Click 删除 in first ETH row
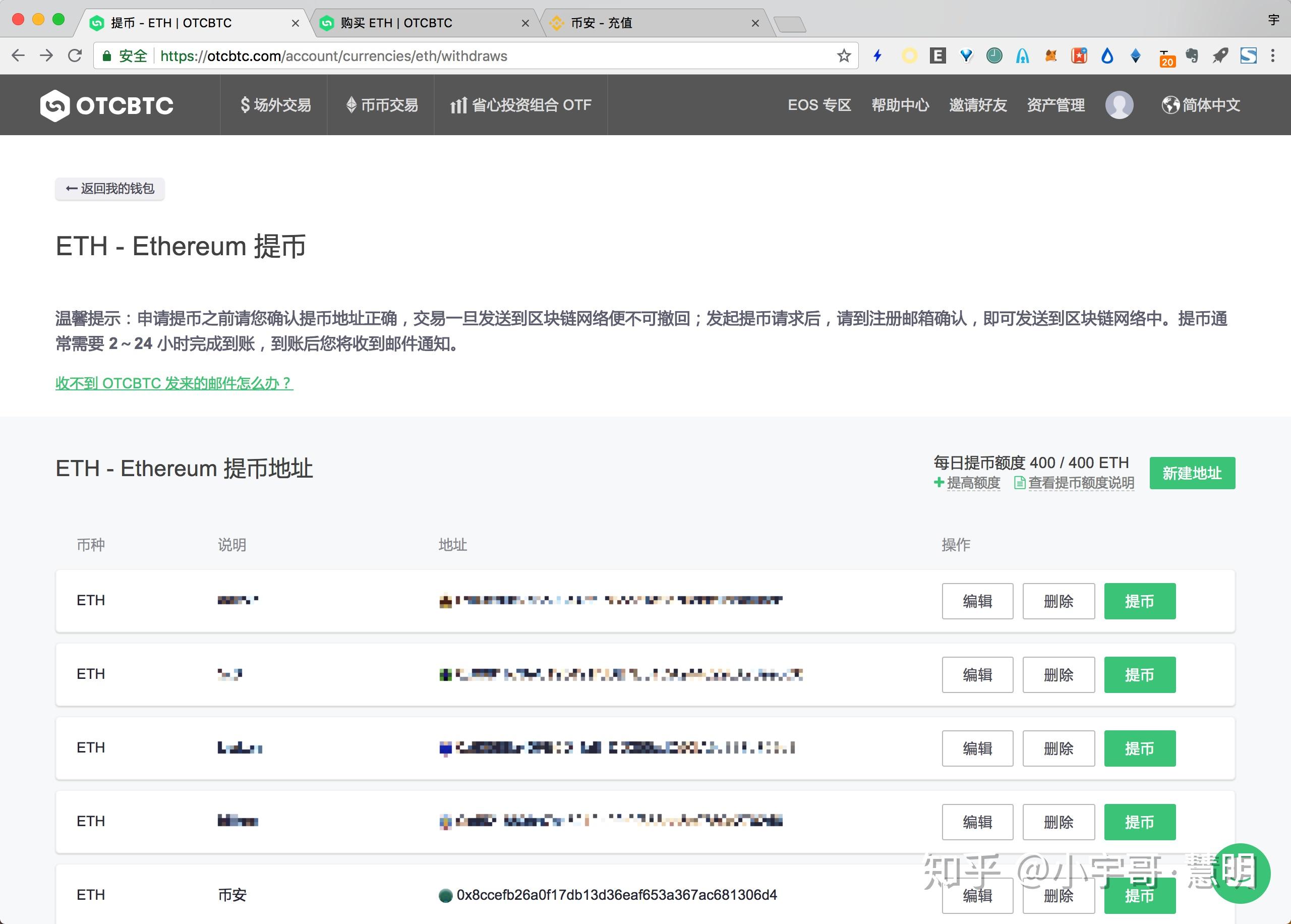Screen dimensions: 1291x924 (1059, 601)
